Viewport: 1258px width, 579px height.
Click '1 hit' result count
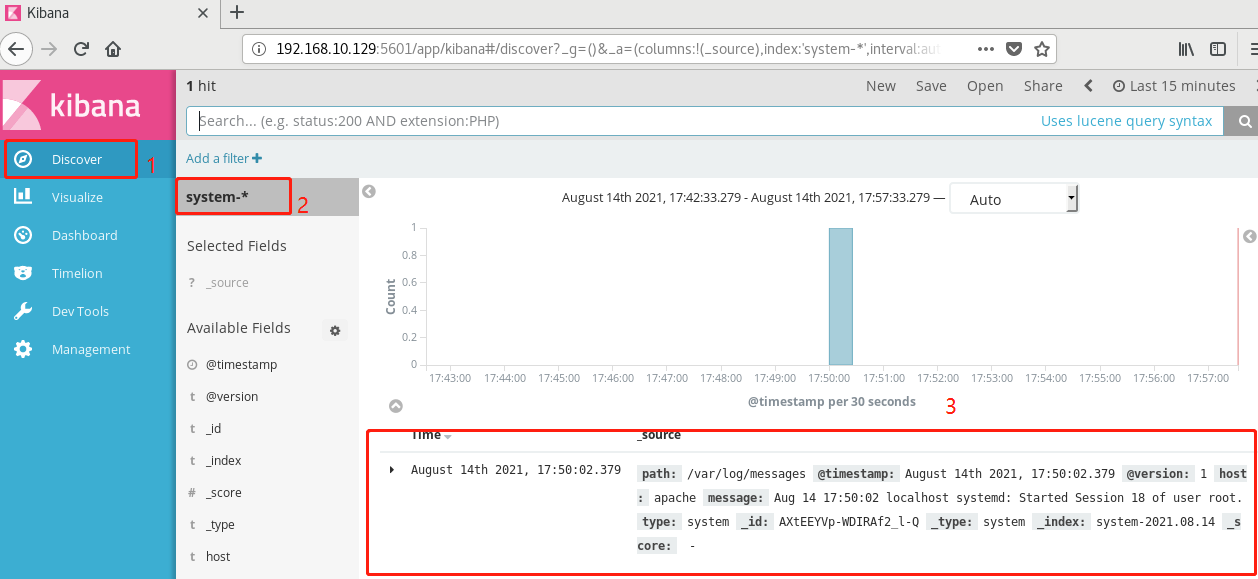pyautogui.click(x=201, y=86)
